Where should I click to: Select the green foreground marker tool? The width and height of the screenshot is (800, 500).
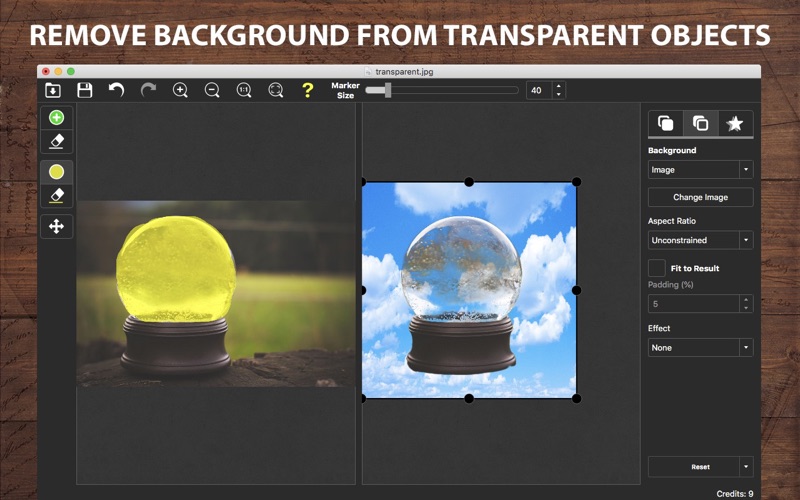coord(56,118)
